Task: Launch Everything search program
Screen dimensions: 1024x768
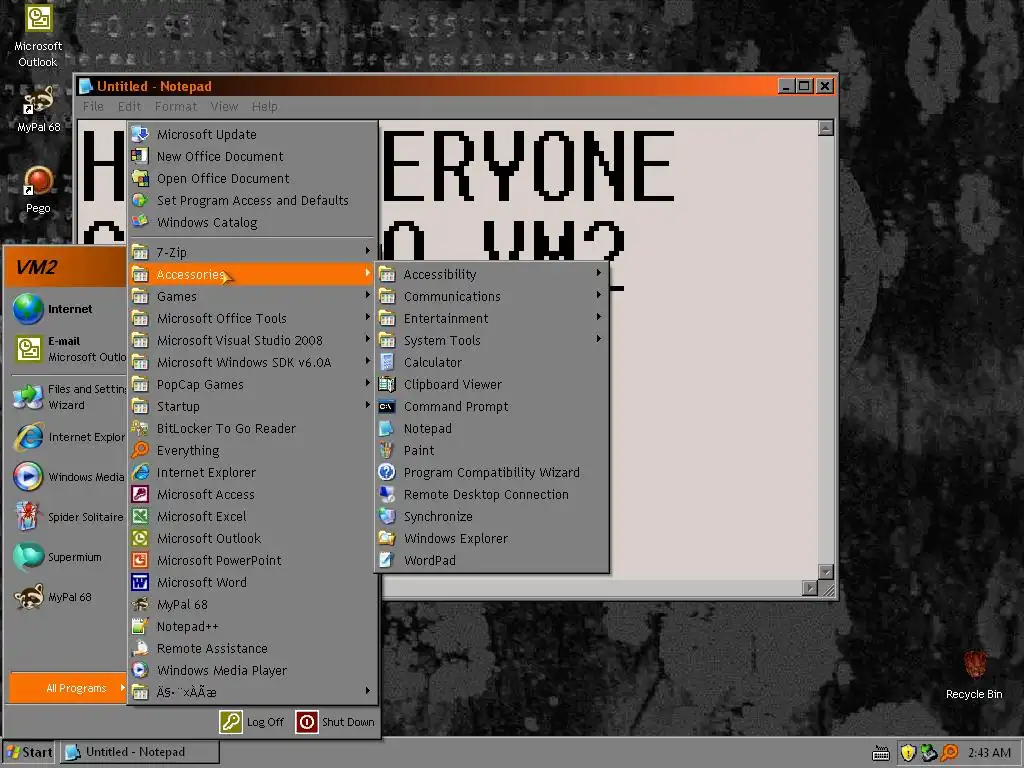Action: (x=253, y=451)
